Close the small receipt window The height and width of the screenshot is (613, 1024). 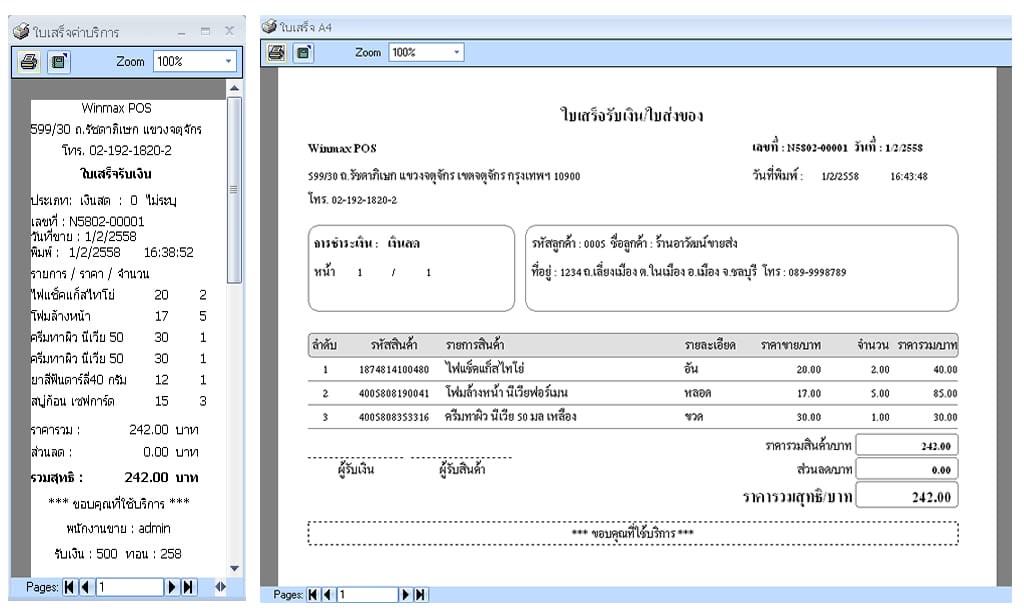coord(229,31)
